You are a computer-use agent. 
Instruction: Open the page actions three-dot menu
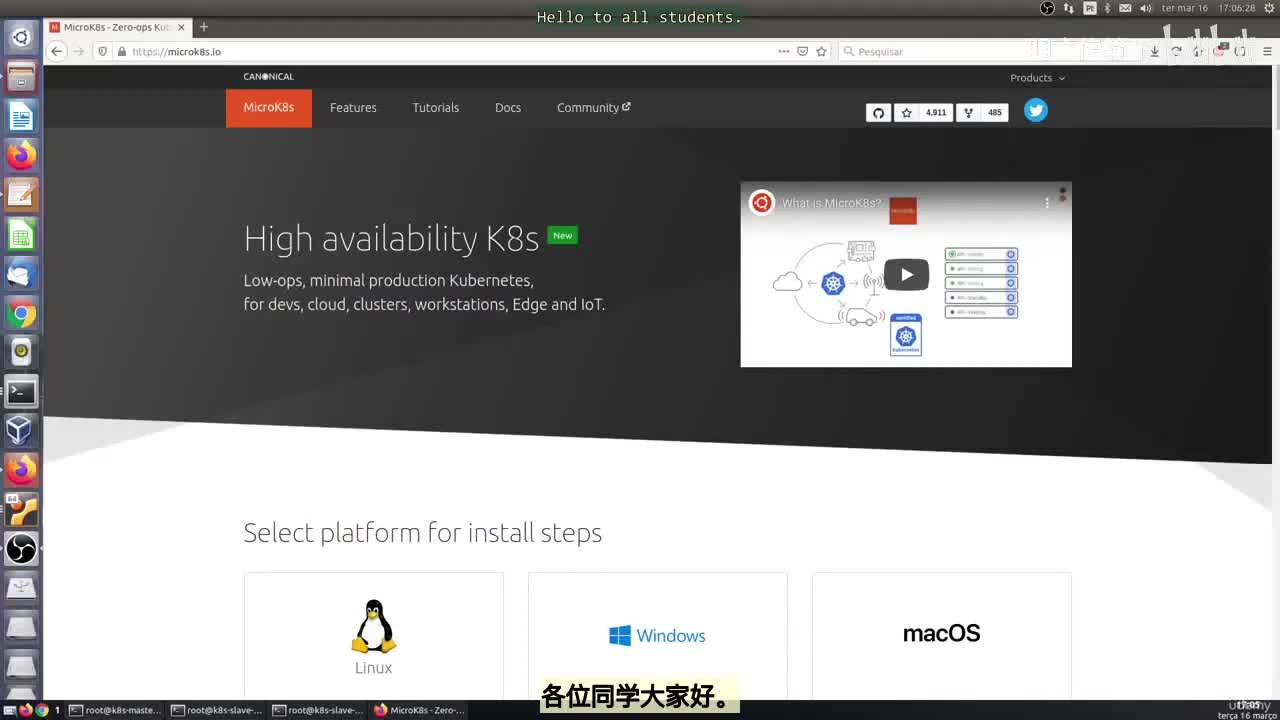pos(784,51)
